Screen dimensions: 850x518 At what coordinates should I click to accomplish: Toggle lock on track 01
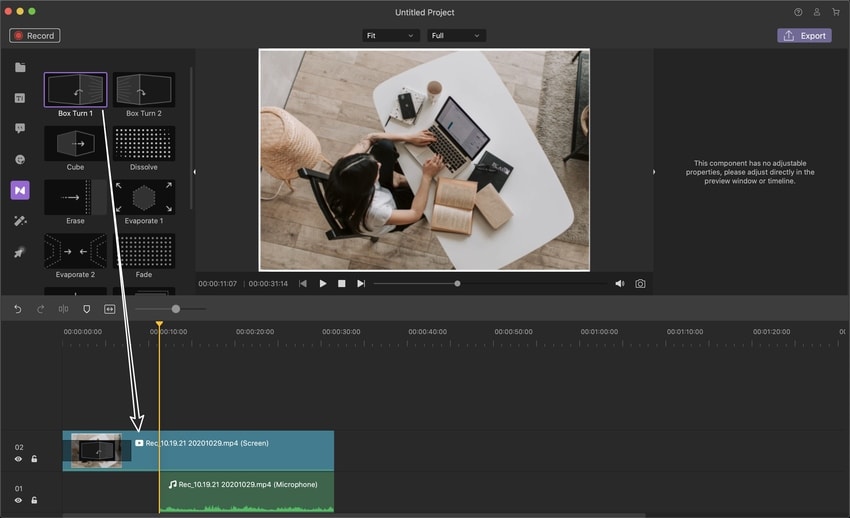34,500
